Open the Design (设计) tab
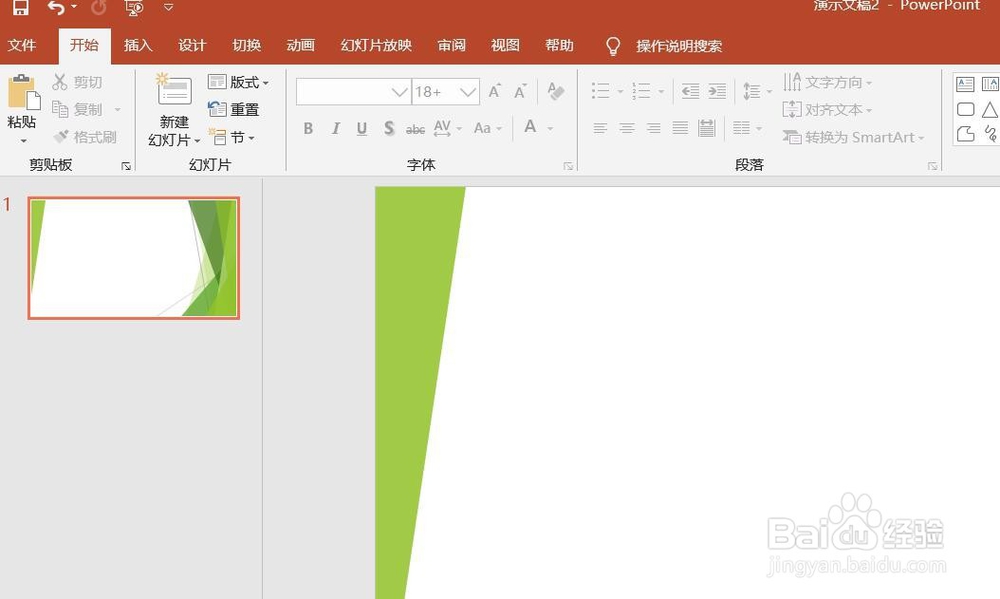The height and width of the screenshot is (599, 1000). [192, 45]
